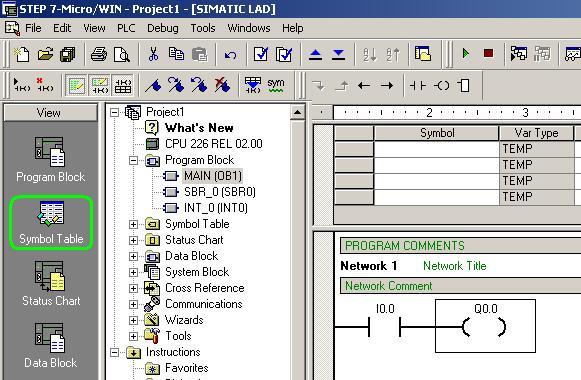This screenshot has height=380, width=581.
Task: Click first empty Symbol cell in variable table
Action: click(436, 149)
